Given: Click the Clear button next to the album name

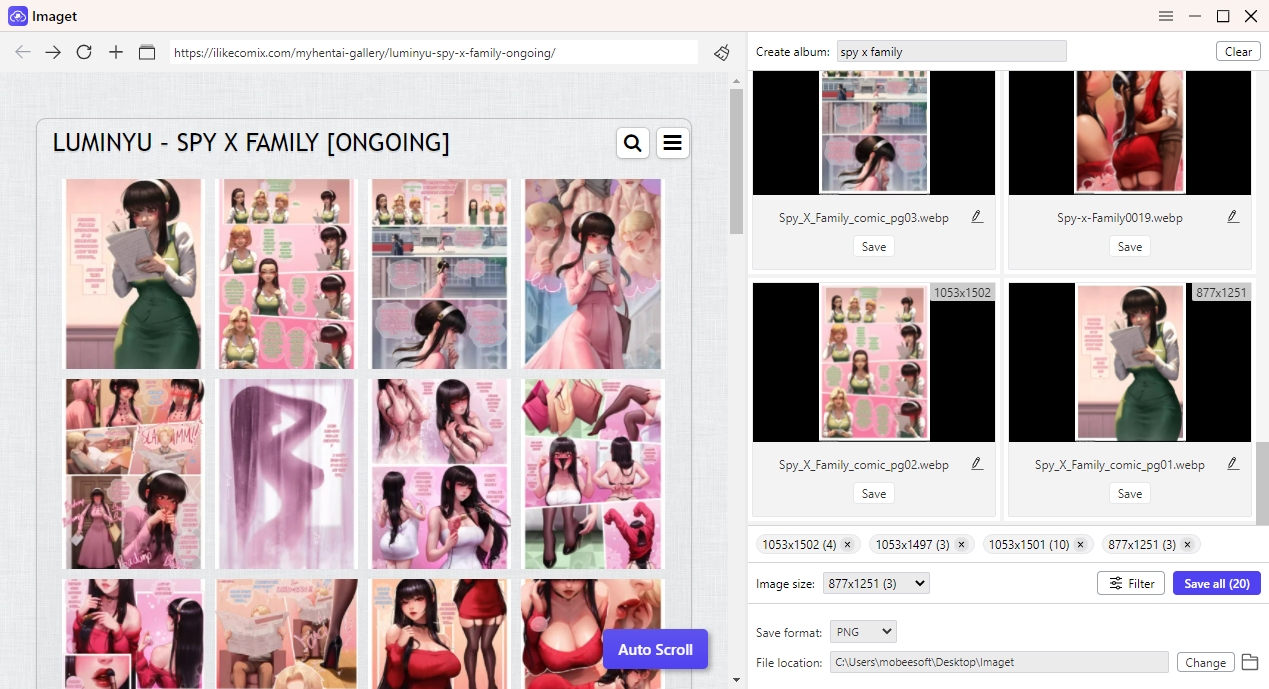Looking at the screenshot, I should (1238, 52).
